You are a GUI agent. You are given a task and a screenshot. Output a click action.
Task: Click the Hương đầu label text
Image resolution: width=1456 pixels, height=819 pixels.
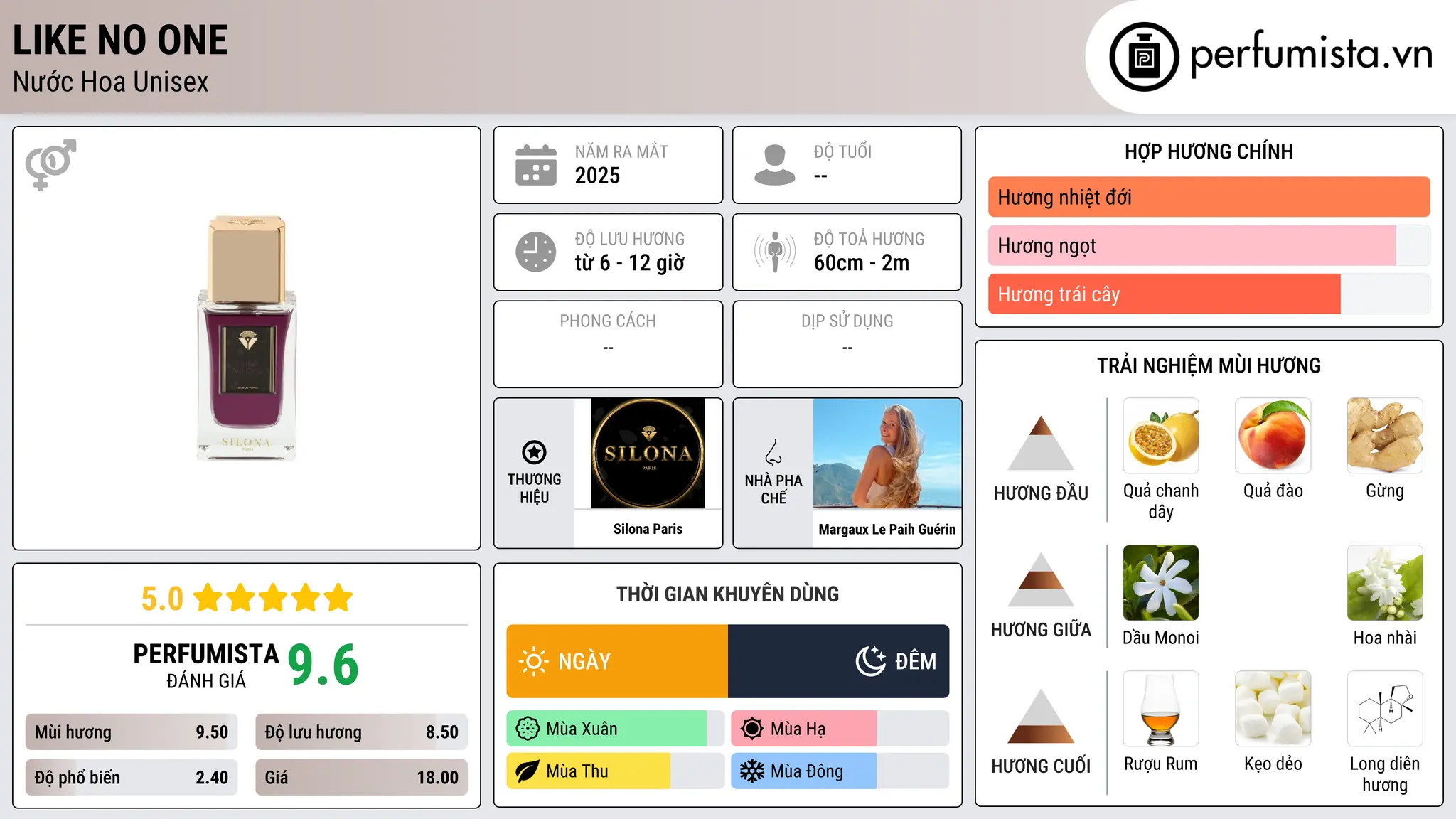click(1041, 493)
